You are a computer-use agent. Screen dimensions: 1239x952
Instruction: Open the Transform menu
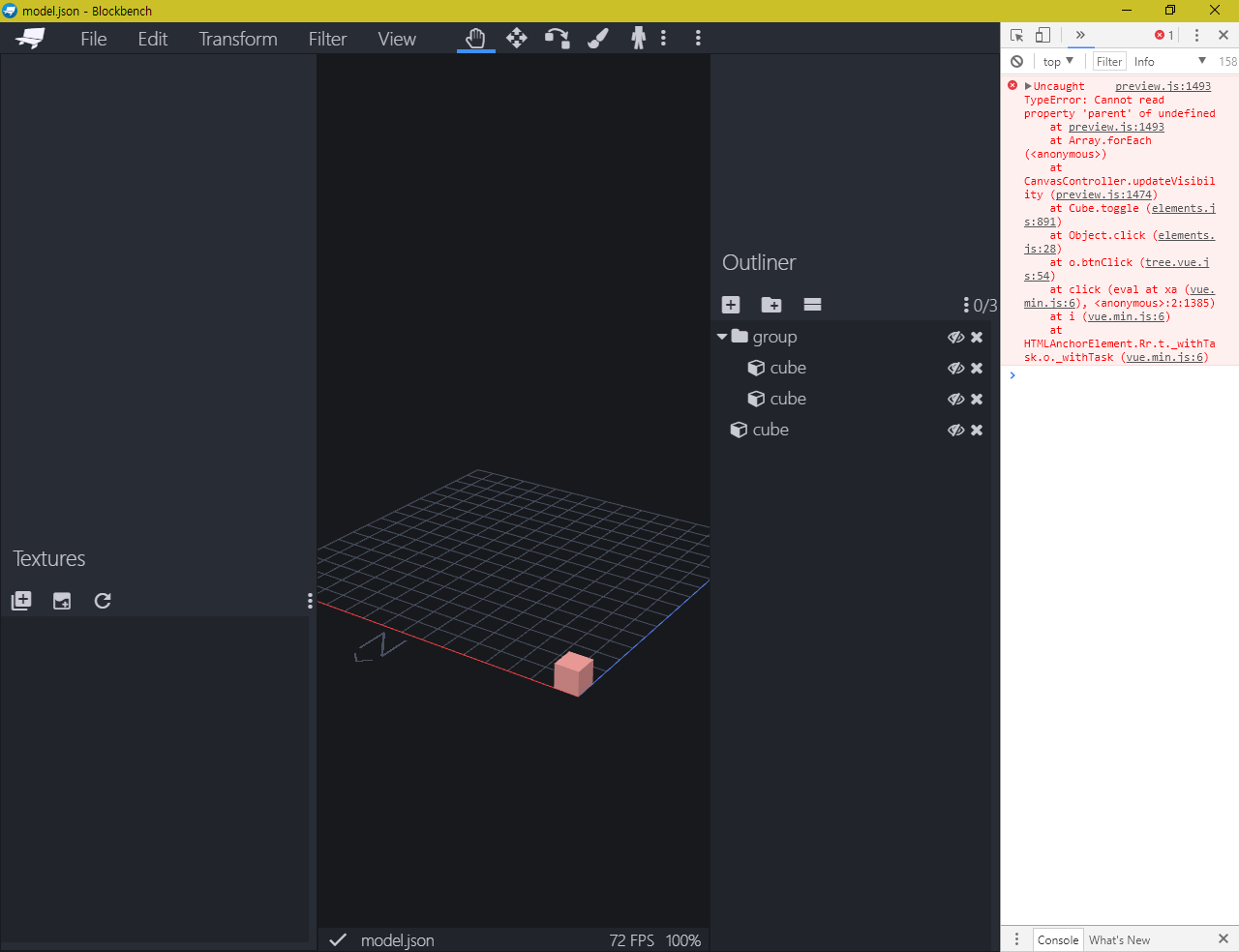[237, 38]
